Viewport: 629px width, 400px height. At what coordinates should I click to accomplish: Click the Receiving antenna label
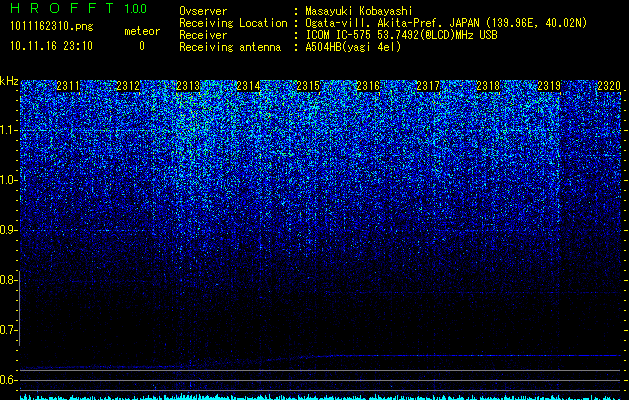(230, 47)
